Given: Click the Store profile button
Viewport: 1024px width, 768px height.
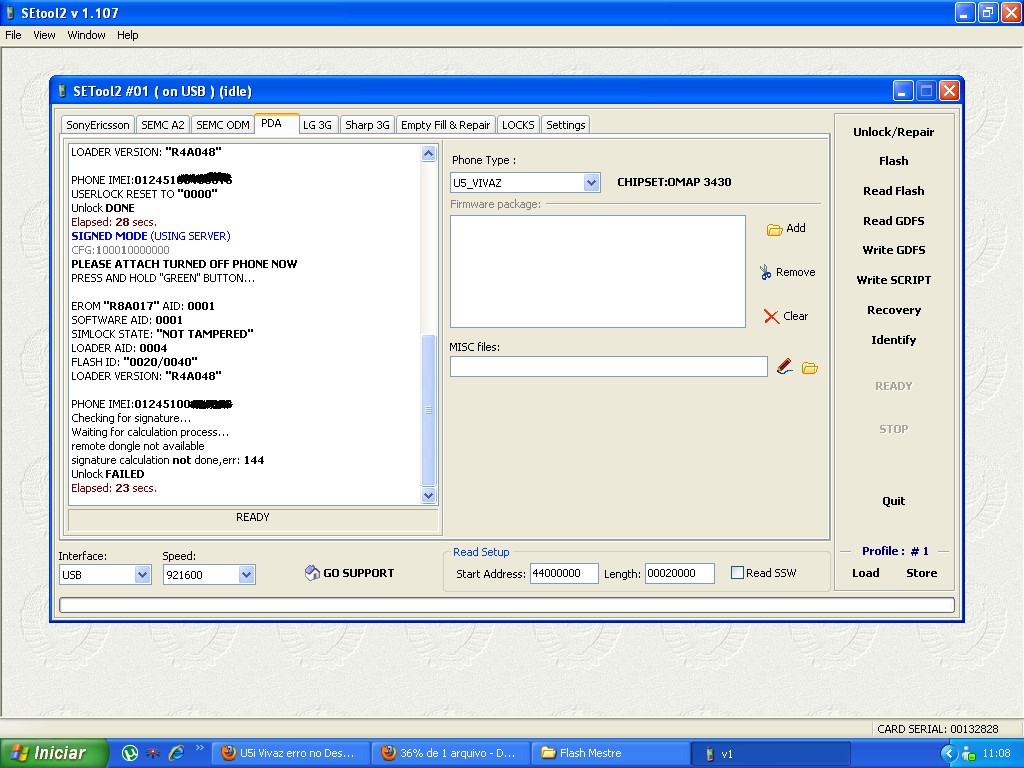Looking at the screenshot, I should click(x=921, y=573).
